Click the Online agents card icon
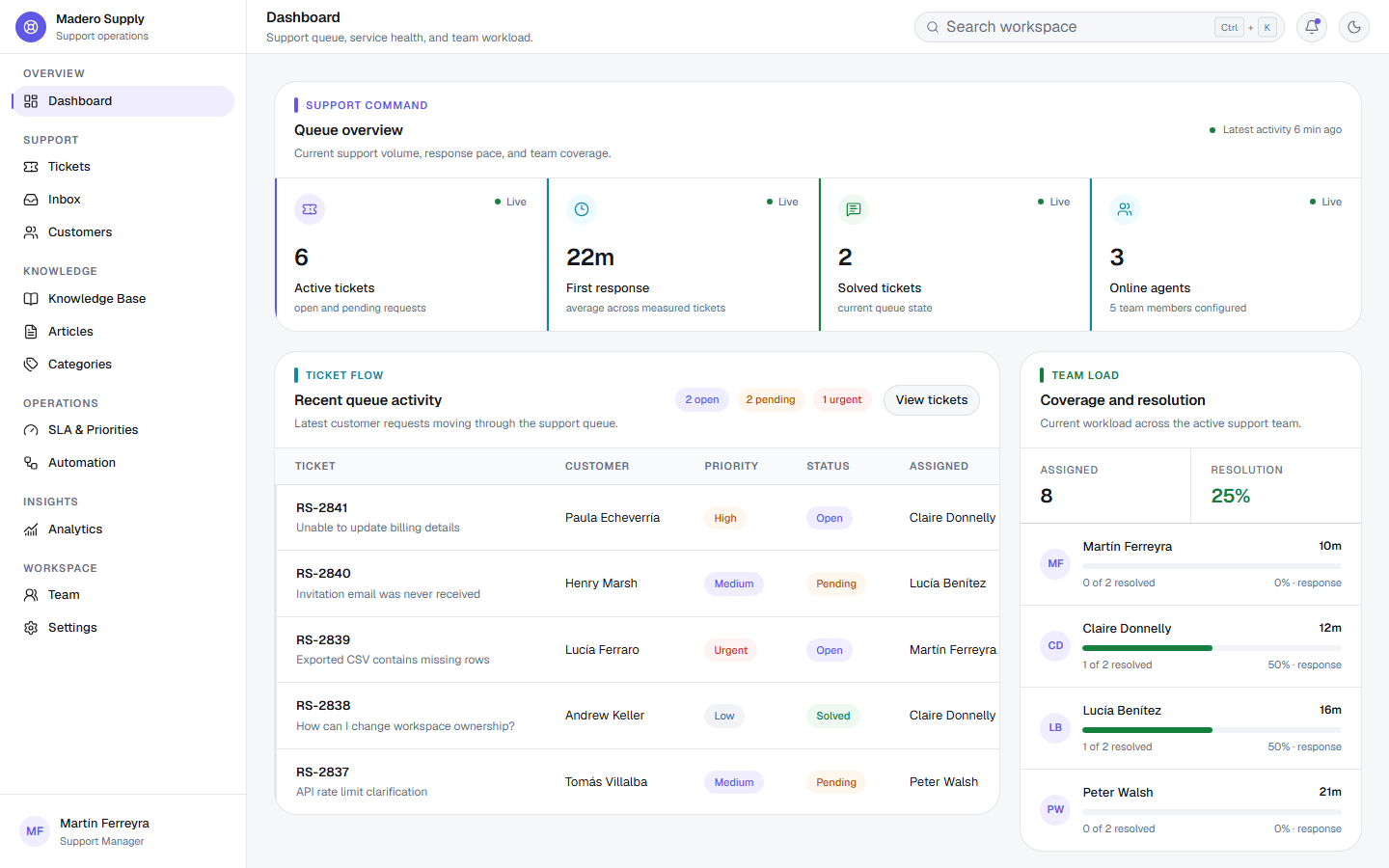Screen dimensions: 1389x868 point(1125,209)
